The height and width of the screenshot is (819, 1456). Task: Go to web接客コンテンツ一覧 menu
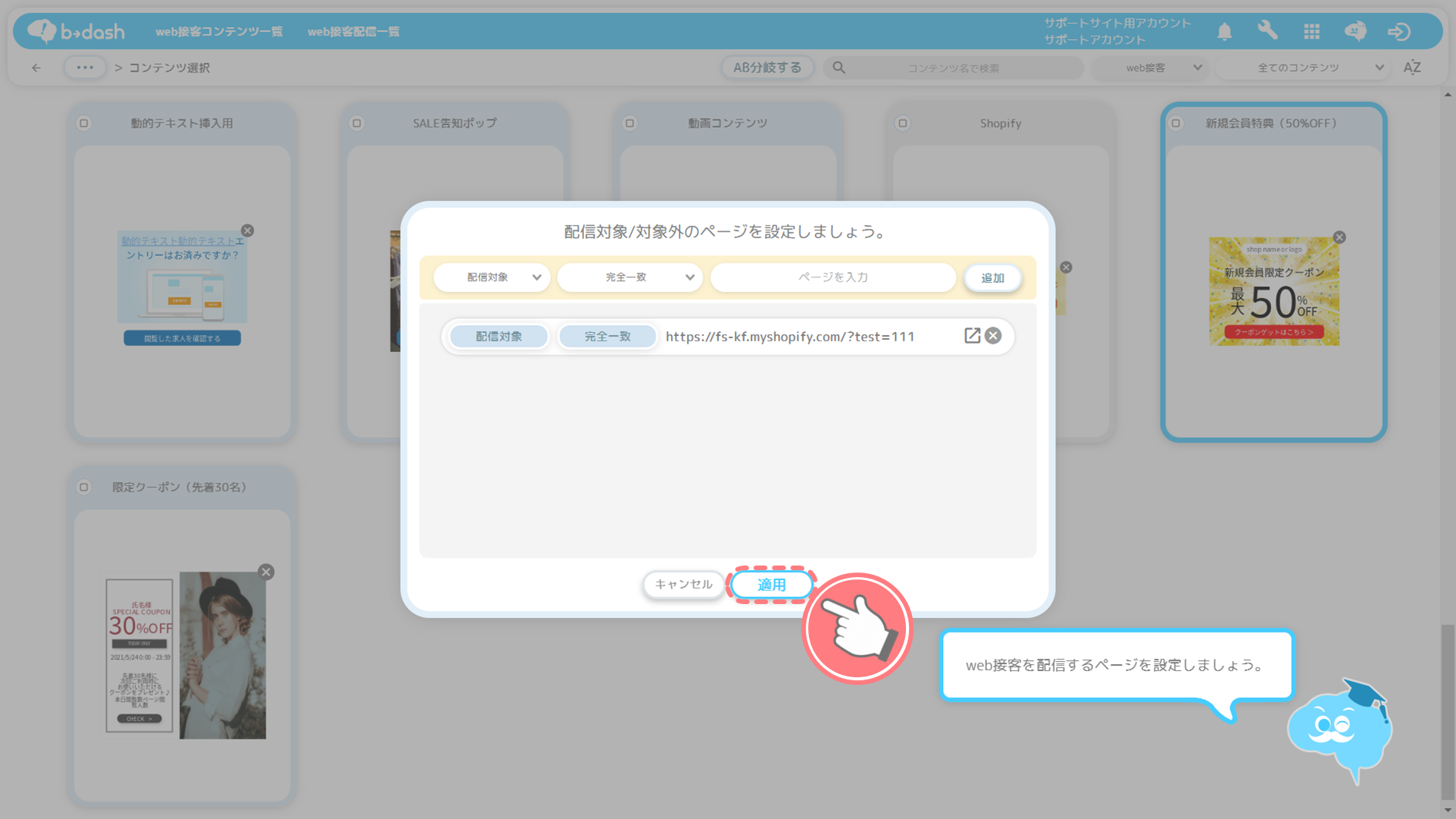coord(219,32)
